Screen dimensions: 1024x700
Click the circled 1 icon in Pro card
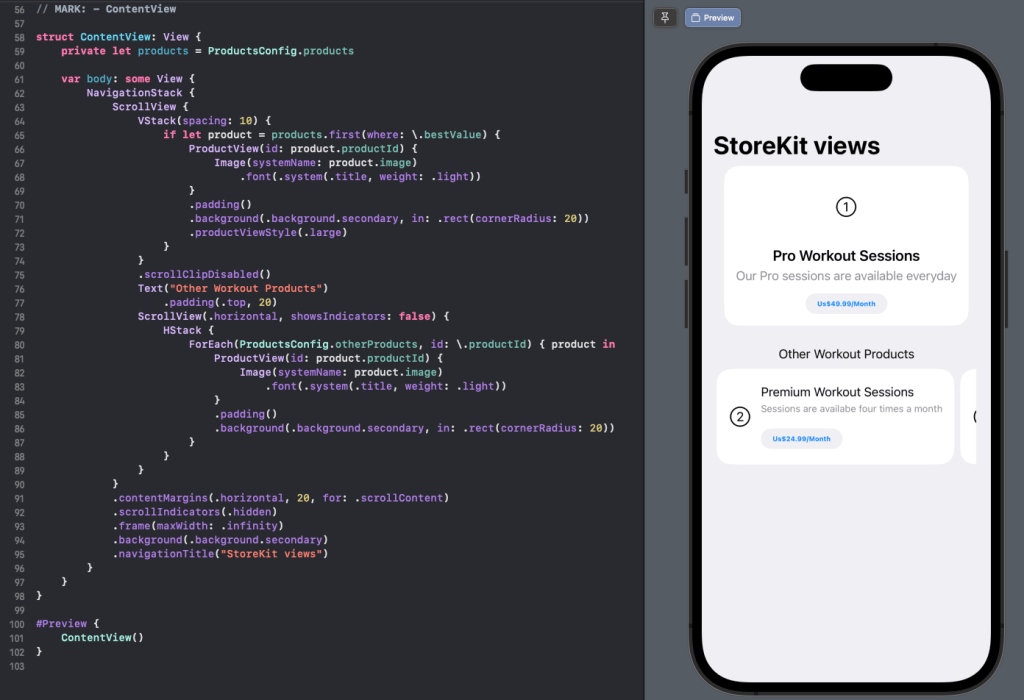point(846,207)
